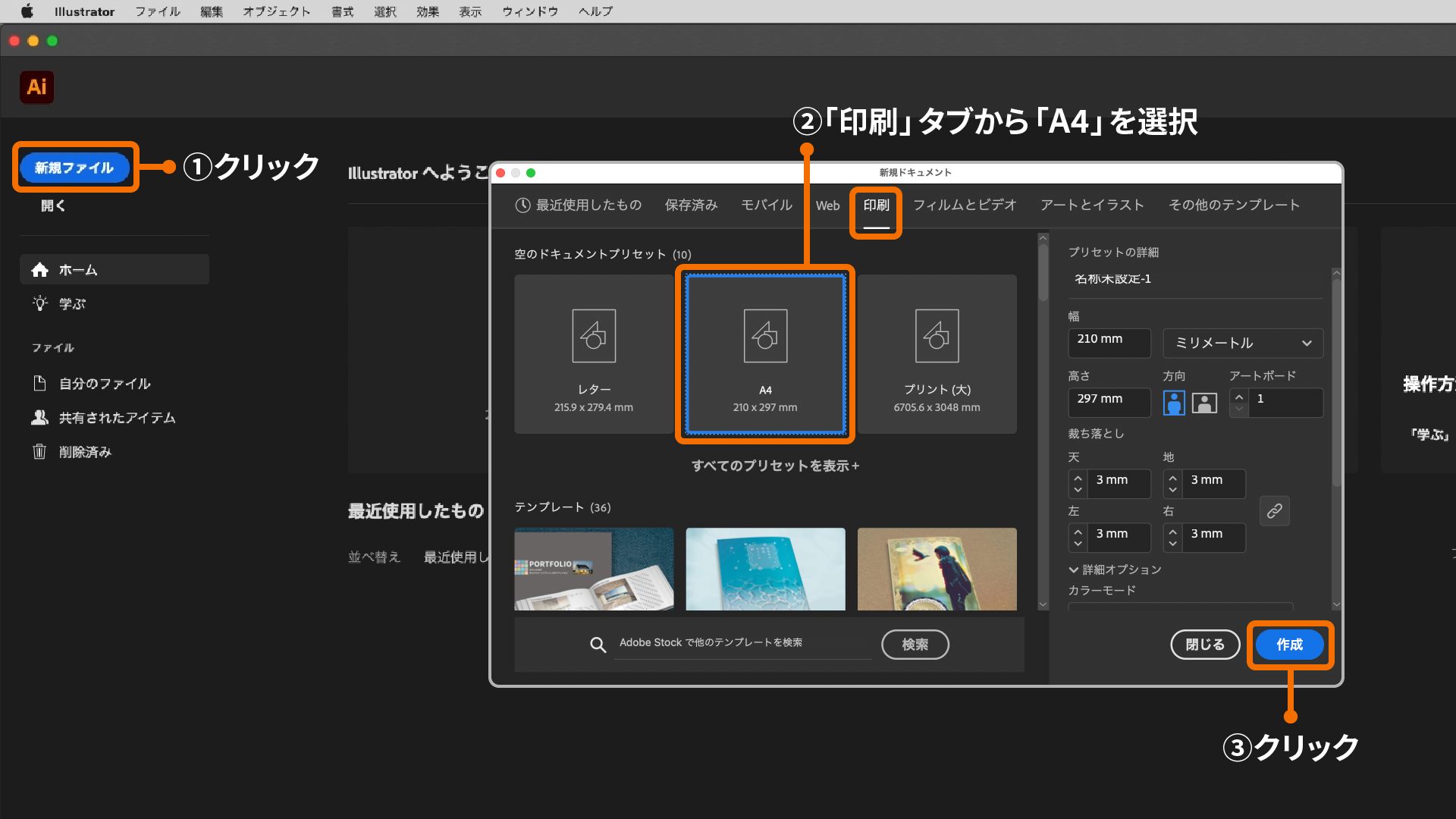Image resolution: width=1456 pixels, height=819 pixels.
Task: Expand すべてのプリセットを表示
Action: [x=775, y=466]
